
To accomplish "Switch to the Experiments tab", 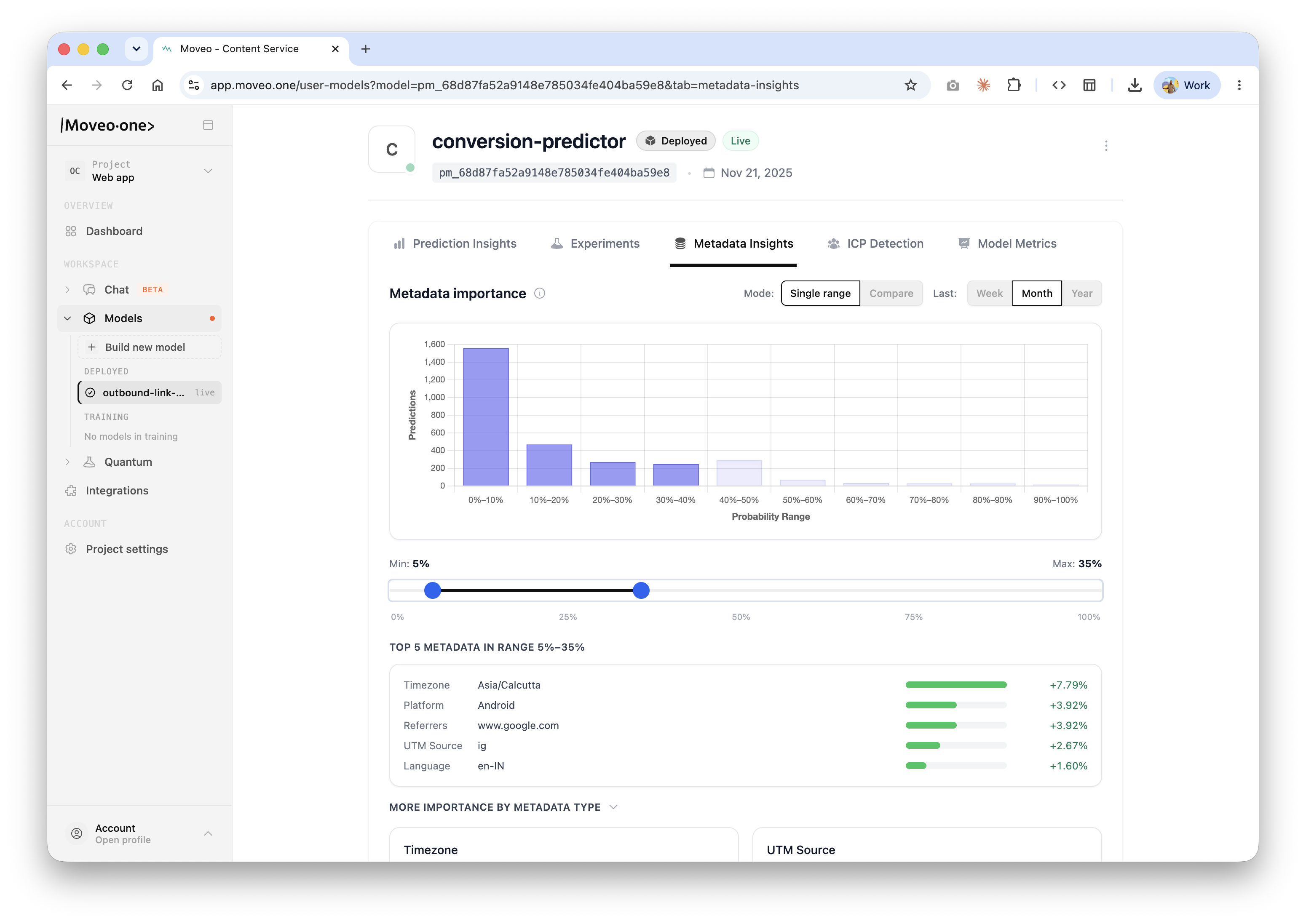I will pyautogui.click(x=595, y=243).
